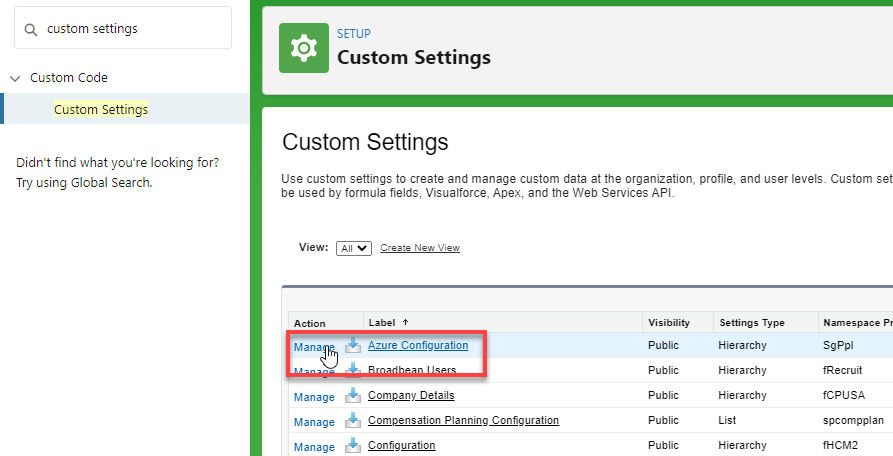Click the icon next to Configuration label
Image resolution: width=893 pixels, height=456 pixels.
pos(353,446)
